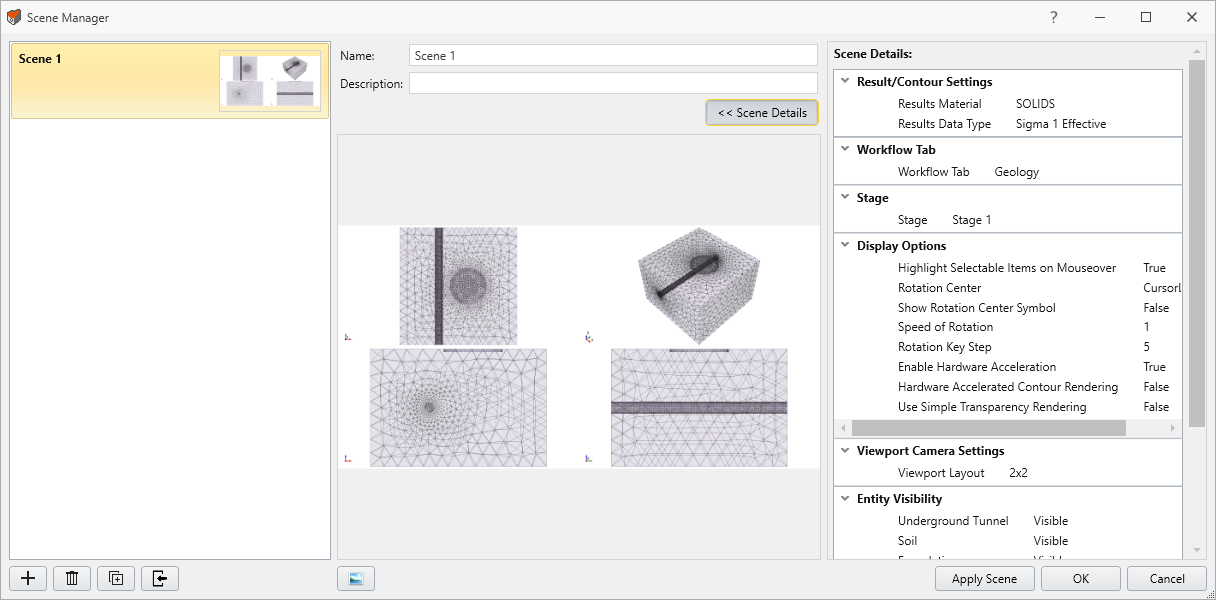Click the horizontal scrollbar in Display Options
Image resolution: width=1216 pixels, height=600 pixels.
tap(988, 428)
